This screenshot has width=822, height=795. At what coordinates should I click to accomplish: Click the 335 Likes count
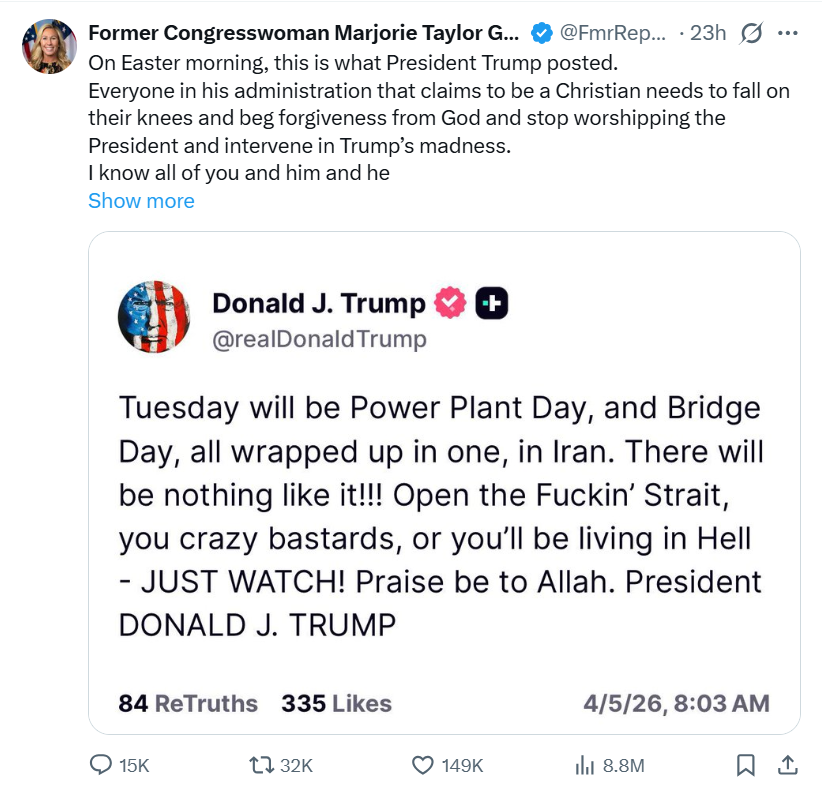[x=337, y=703]
